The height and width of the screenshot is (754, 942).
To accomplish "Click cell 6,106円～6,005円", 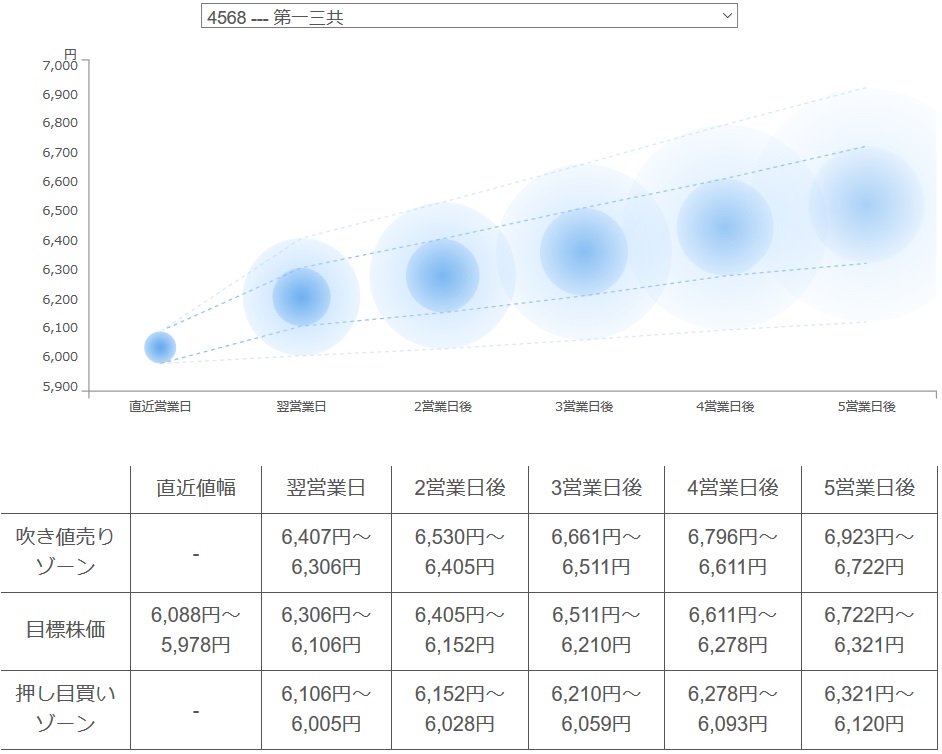I will coord(326,710).
